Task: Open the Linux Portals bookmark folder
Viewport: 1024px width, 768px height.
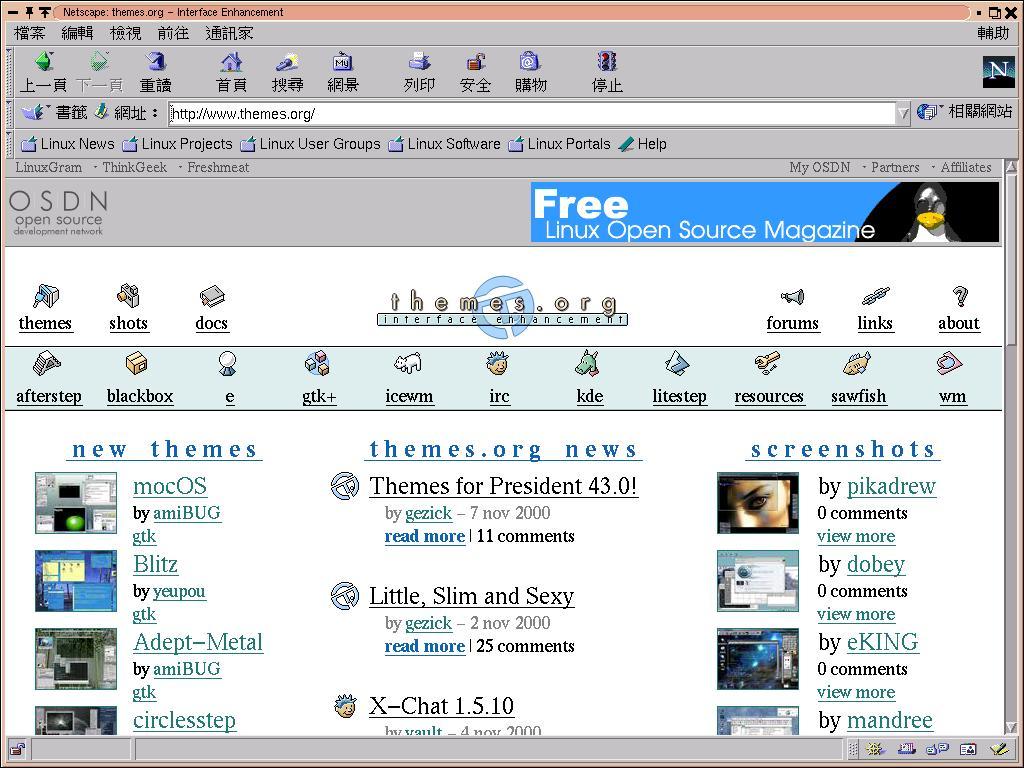Action: click(559, 144)
